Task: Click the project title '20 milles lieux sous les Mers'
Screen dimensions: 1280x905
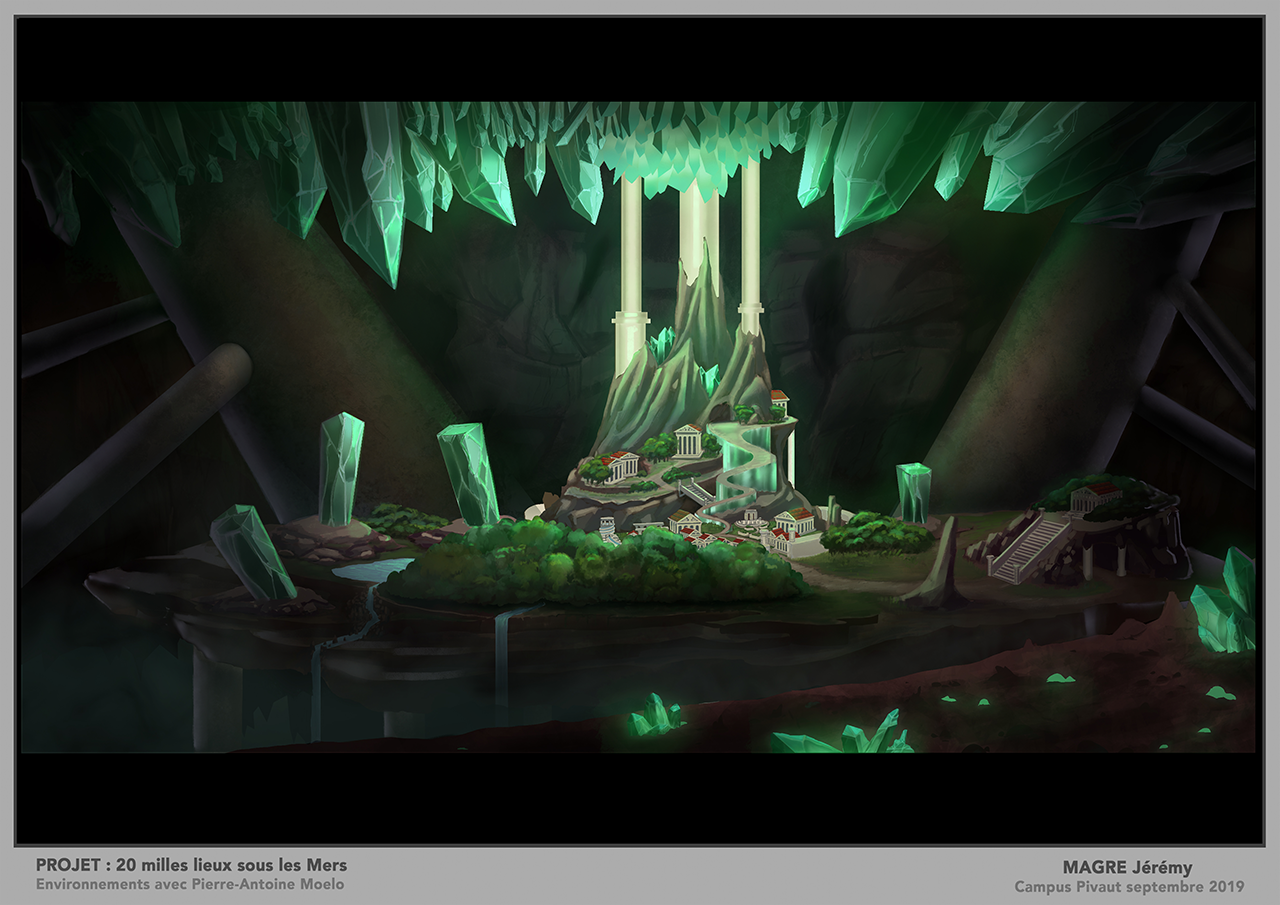Action: point(232,865)
